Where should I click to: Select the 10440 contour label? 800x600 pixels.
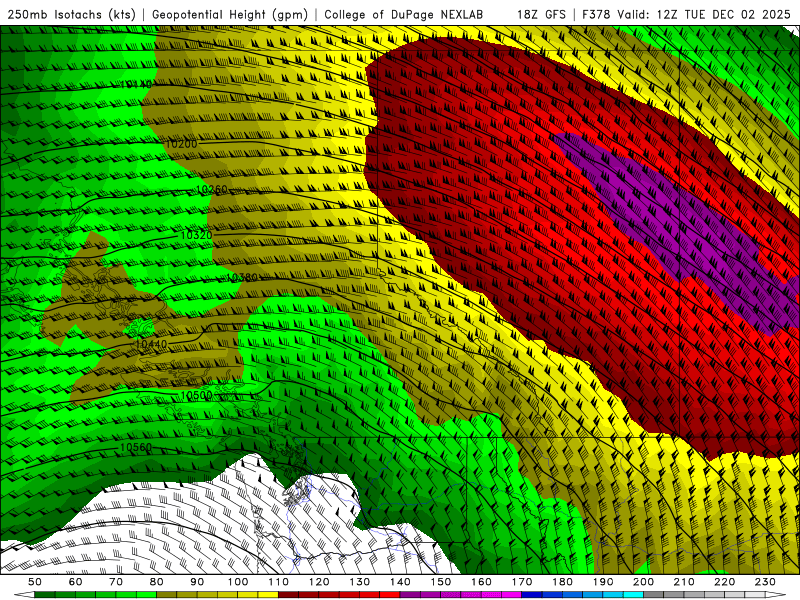coord(152,344)
